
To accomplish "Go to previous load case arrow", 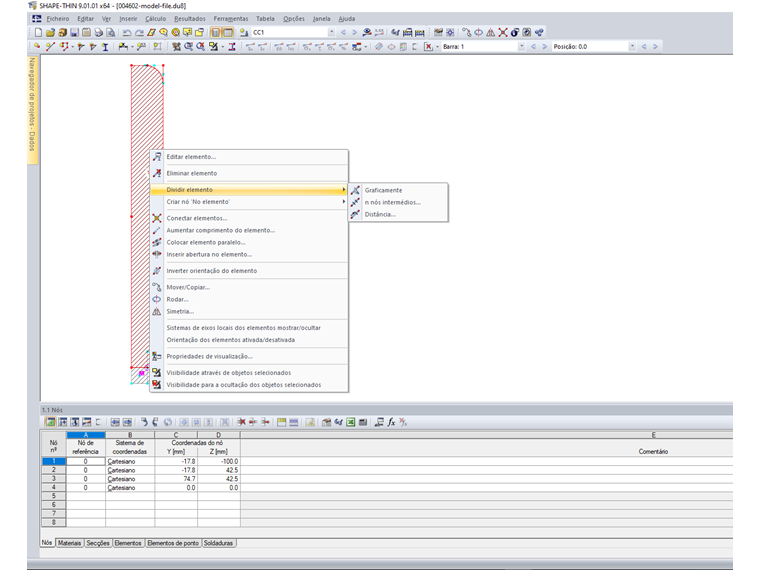I will point(343,32).
